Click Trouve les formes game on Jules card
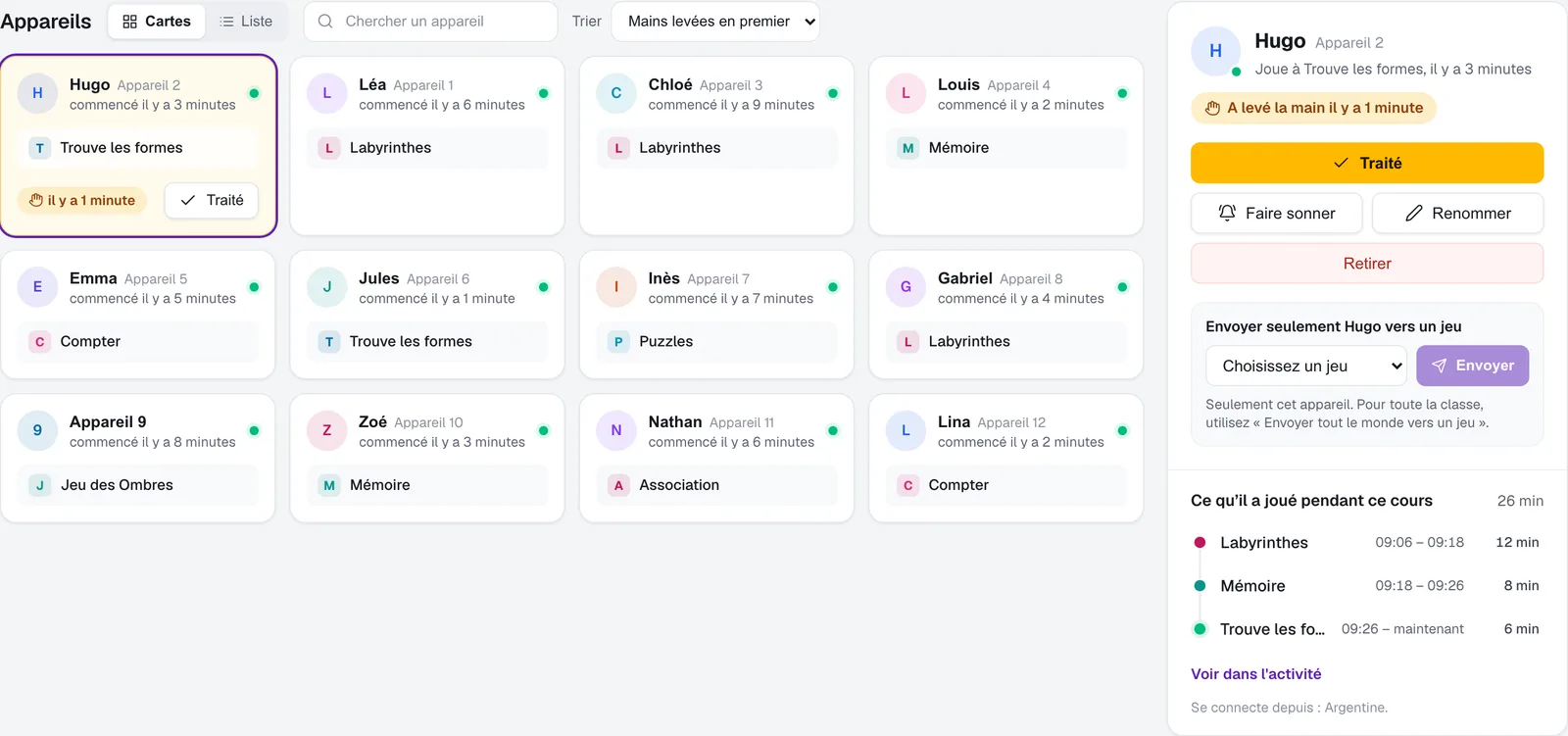This screenshot has width=1568, height=736. (427, 341)
